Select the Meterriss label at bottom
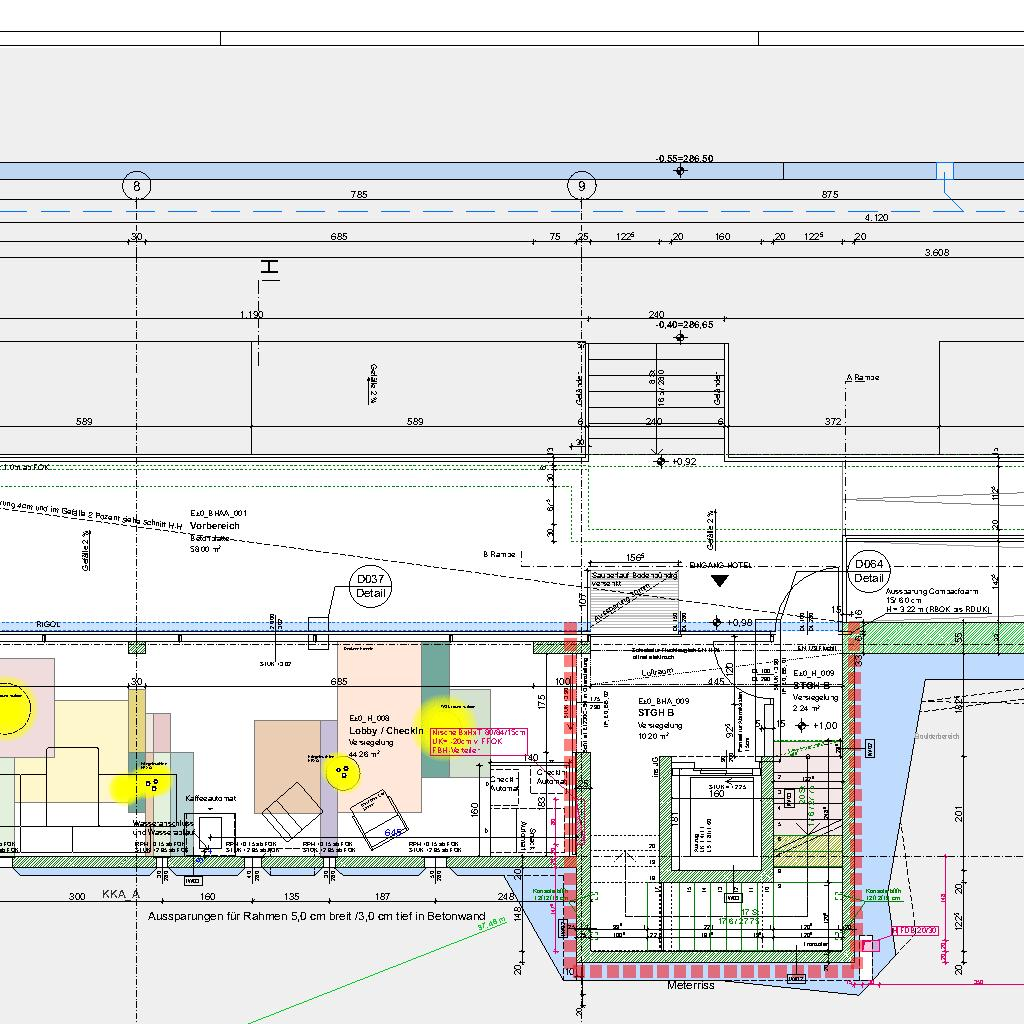 (691, 985)
